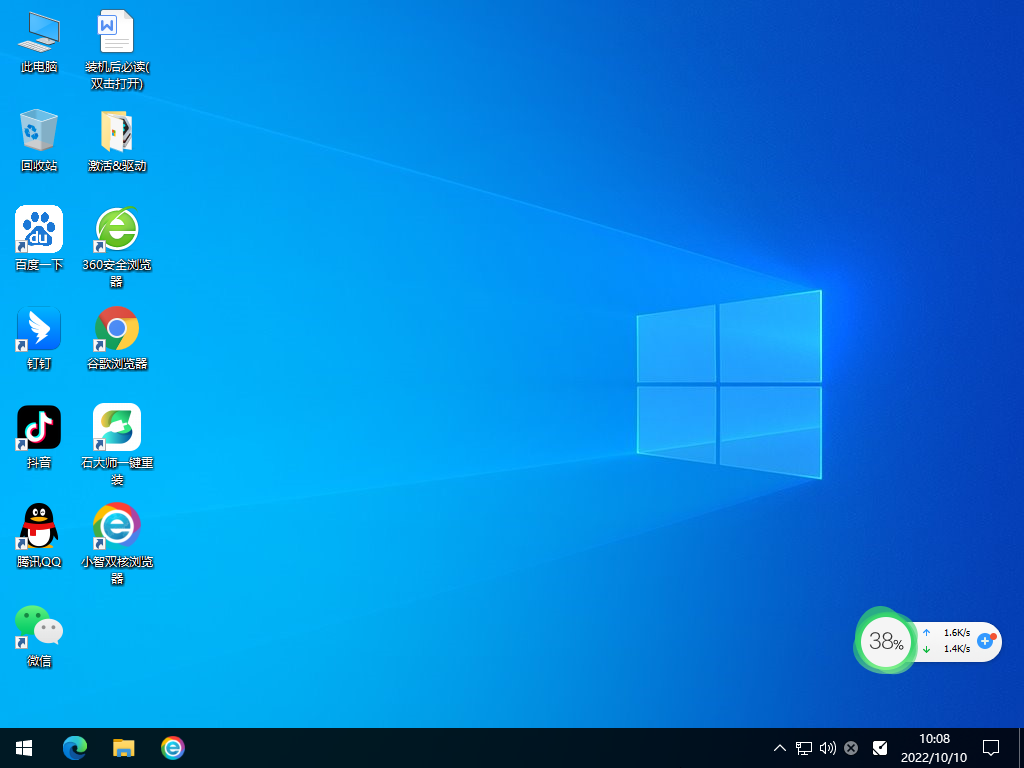Expand hidden icons in the system tray
This screenshot has height=768, width=1024.
778,747
